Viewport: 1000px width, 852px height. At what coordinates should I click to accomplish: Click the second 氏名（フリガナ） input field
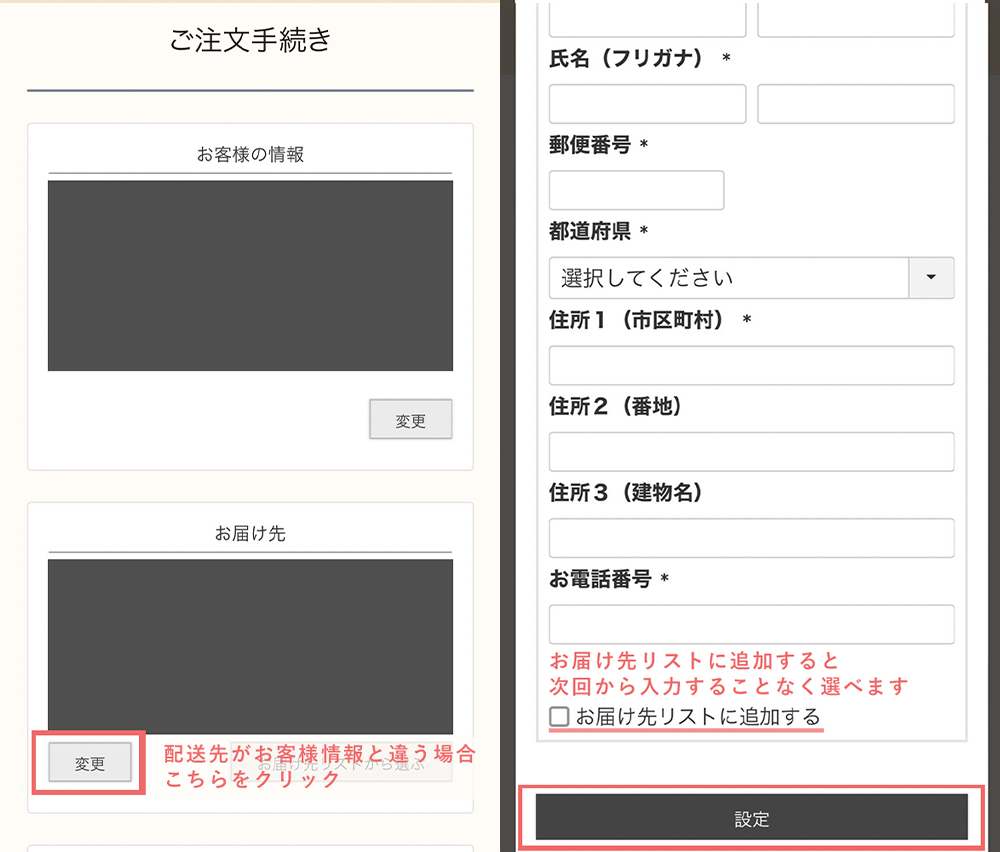[x=855, y=104]
